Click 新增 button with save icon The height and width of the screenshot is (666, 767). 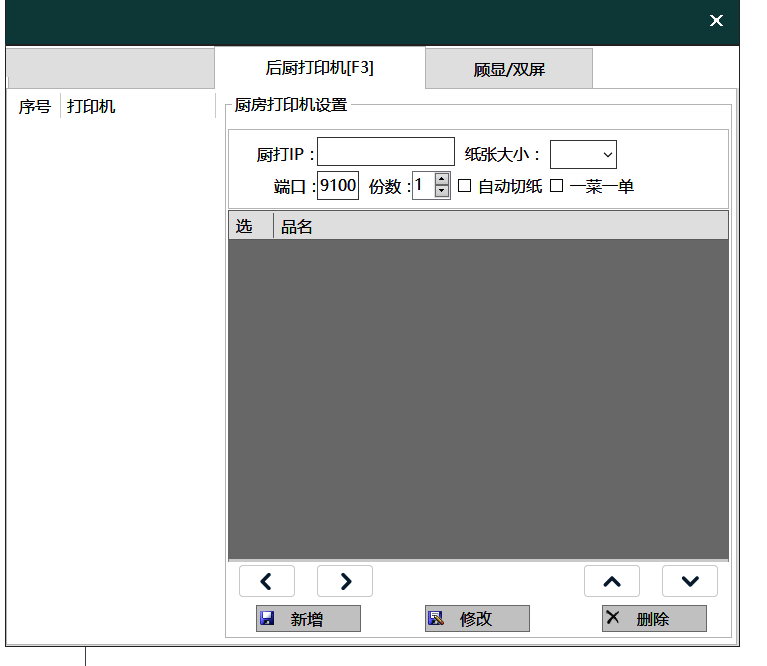[308, 619]
